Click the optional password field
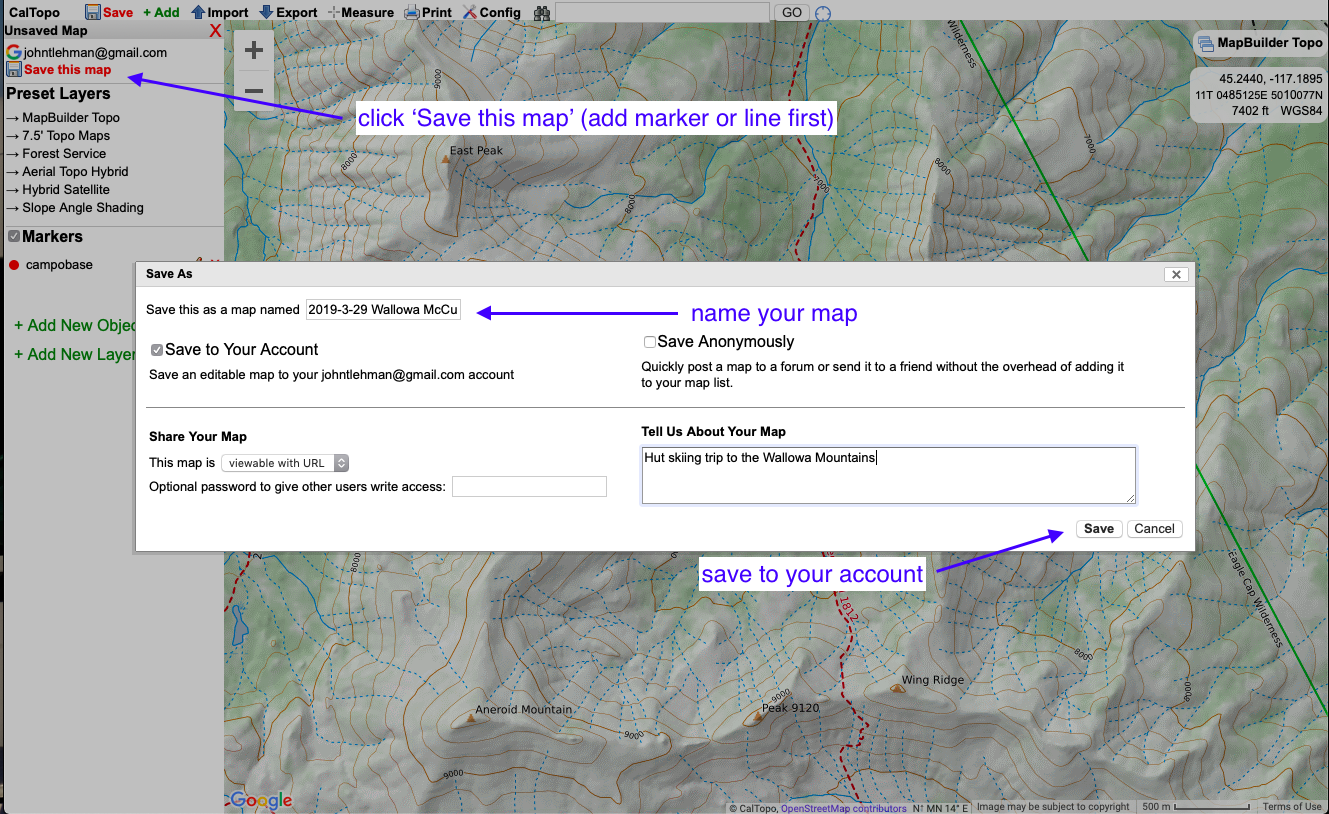This screenshot has height=814, width=1329. (529, 487)
